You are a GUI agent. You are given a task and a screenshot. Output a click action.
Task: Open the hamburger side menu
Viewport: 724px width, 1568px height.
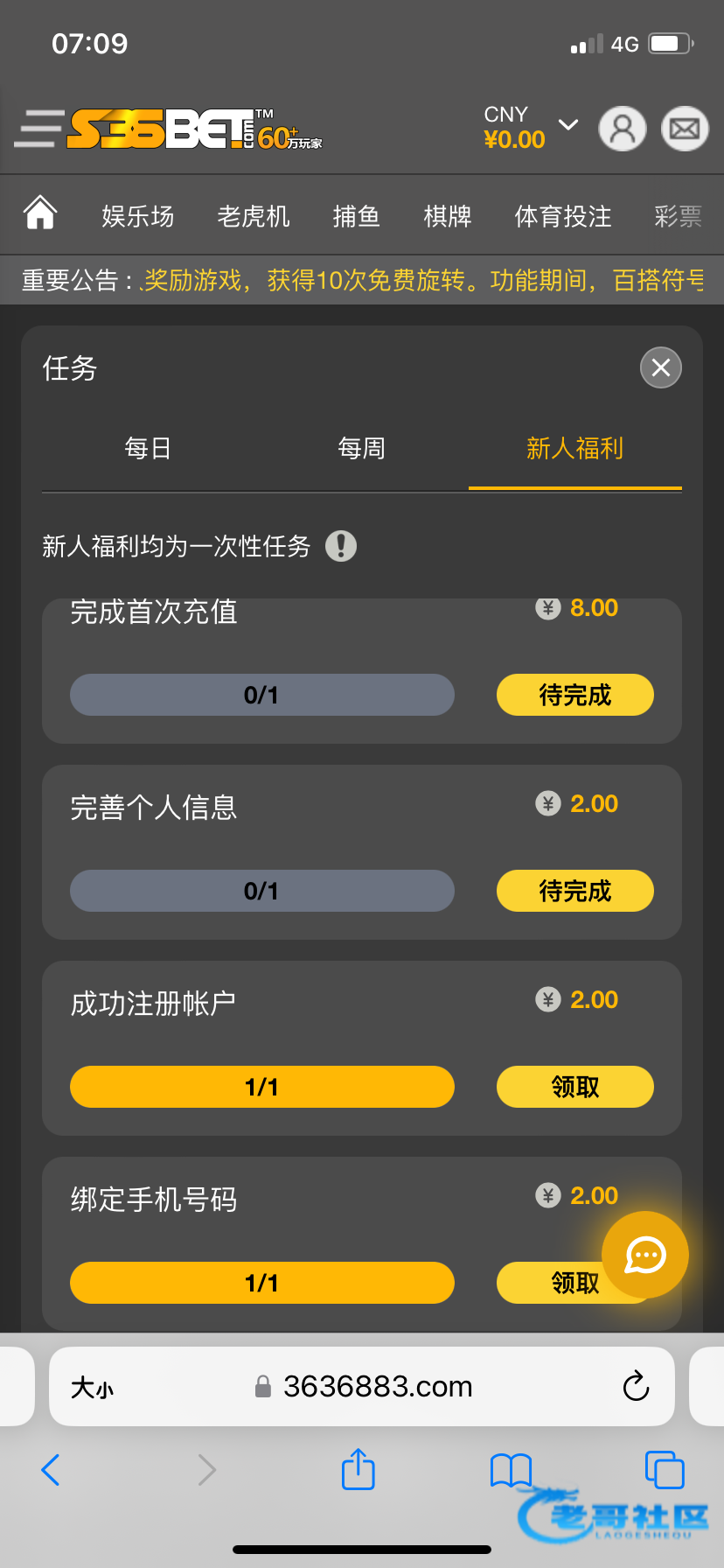[x=38, y=129]
